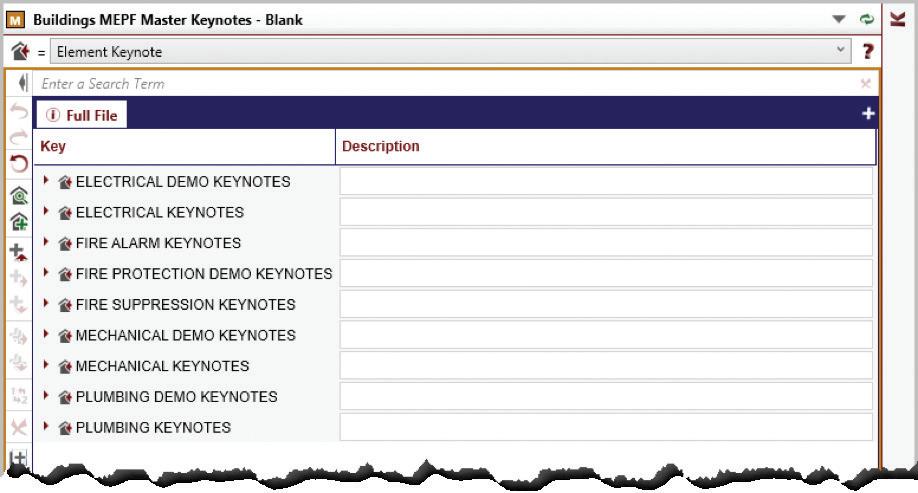Expand FIRE ALARM KEYNOTES node
This screenshot has width=918, height=493.
(x=46, y=241)
